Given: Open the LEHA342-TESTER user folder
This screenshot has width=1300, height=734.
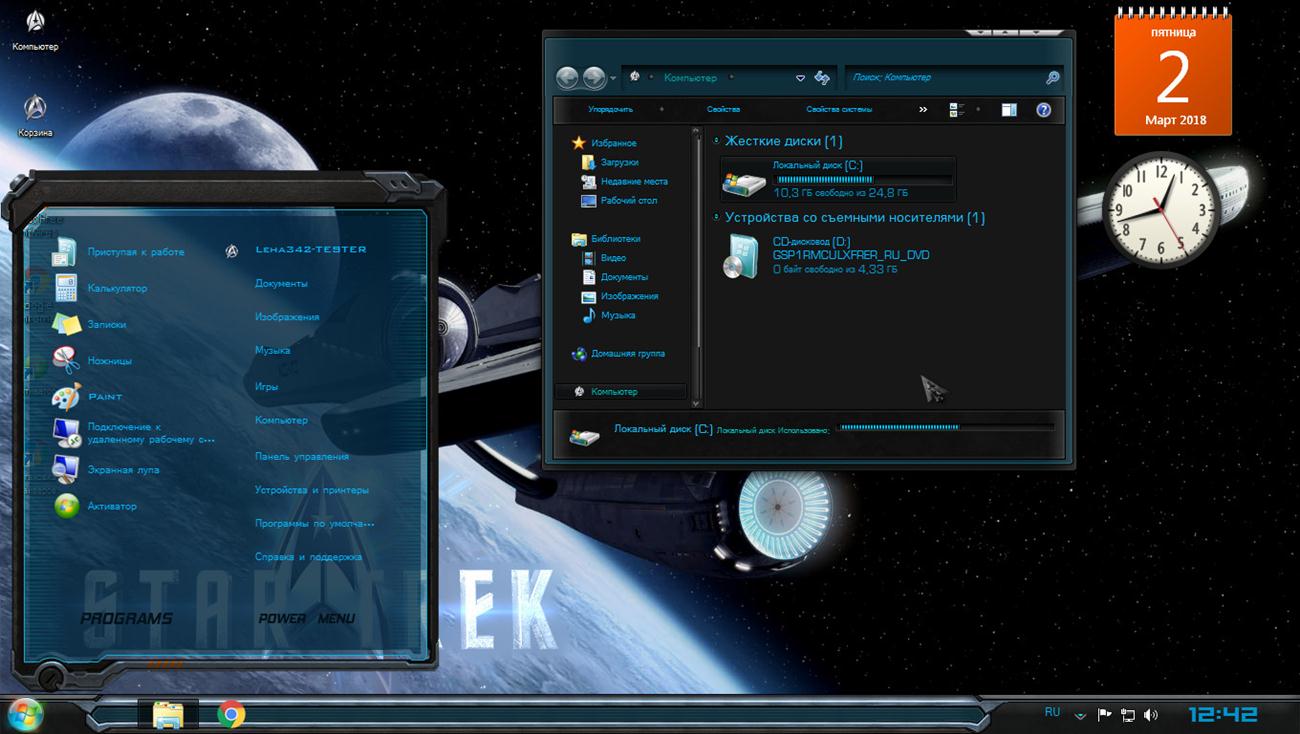Looking at the screenshot, I should [311, 249].
